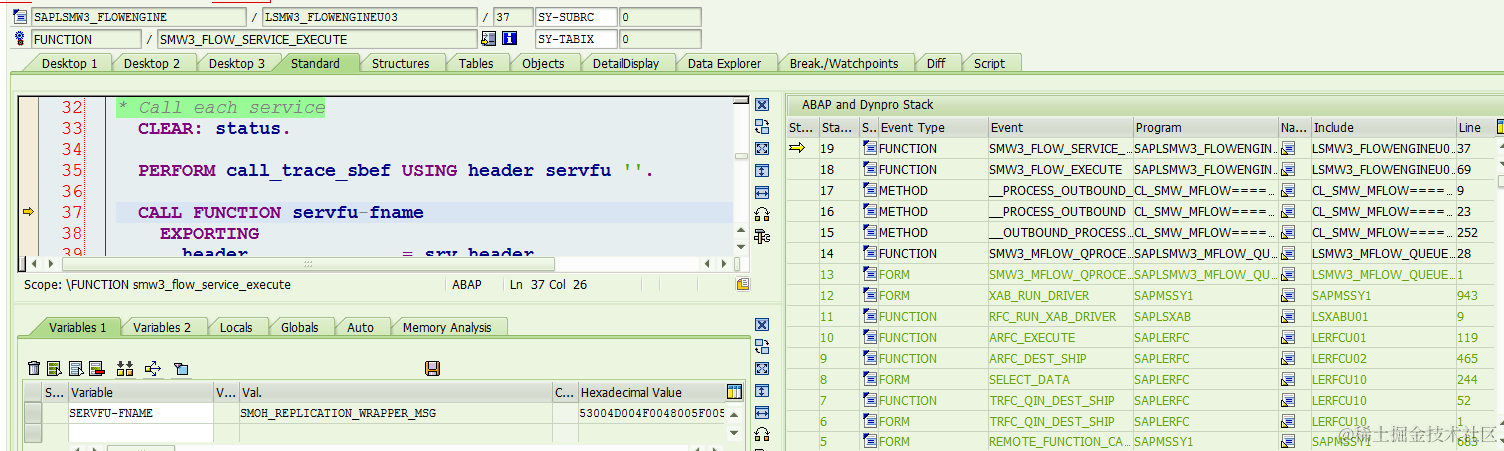
Task: Open navigation icon for stack level 17
Action: tap(1288, 190)
